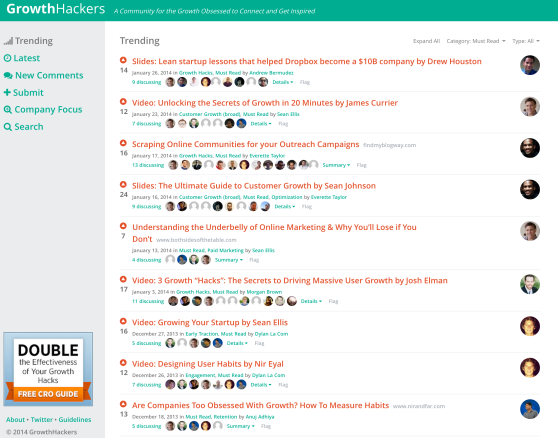Open Early Traction category link

[201, 334]
